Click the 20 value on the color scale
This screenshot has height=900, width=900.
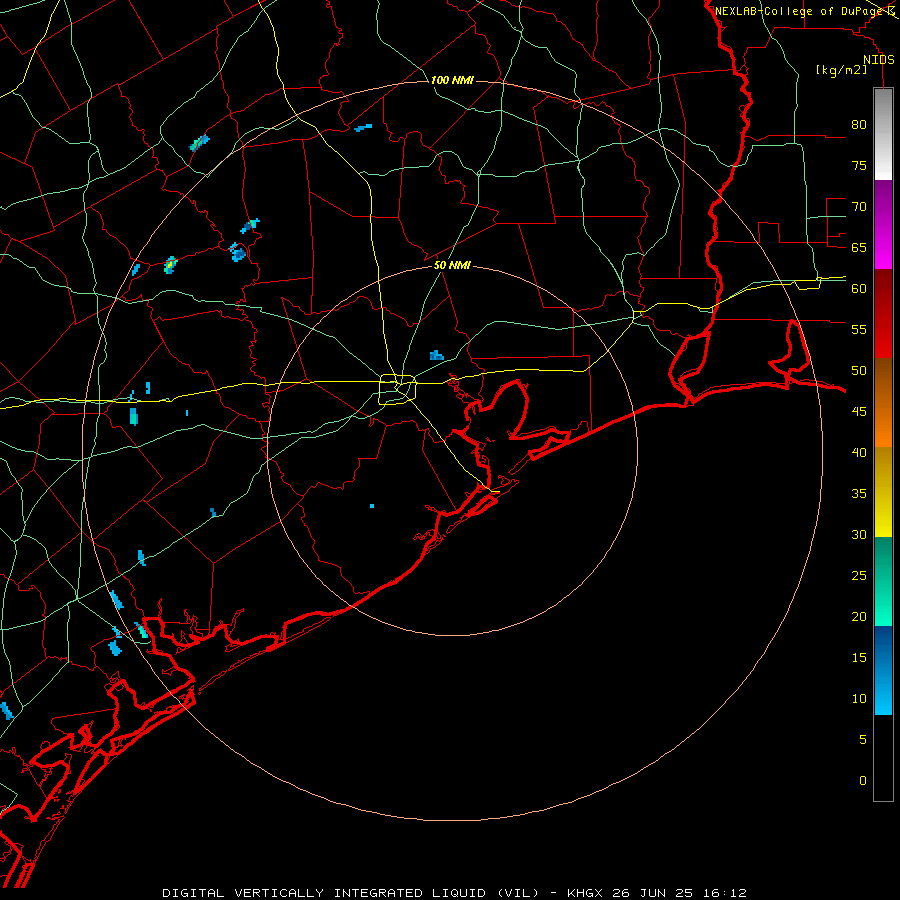[859, 616]
